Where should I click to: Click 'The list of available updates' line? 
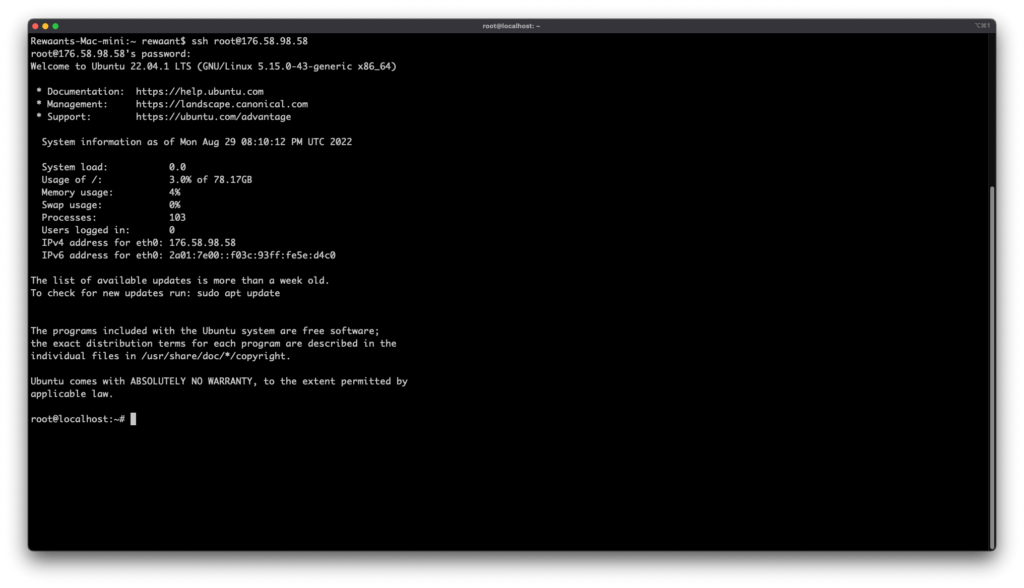pyautogui.click(x=180, y=280)
